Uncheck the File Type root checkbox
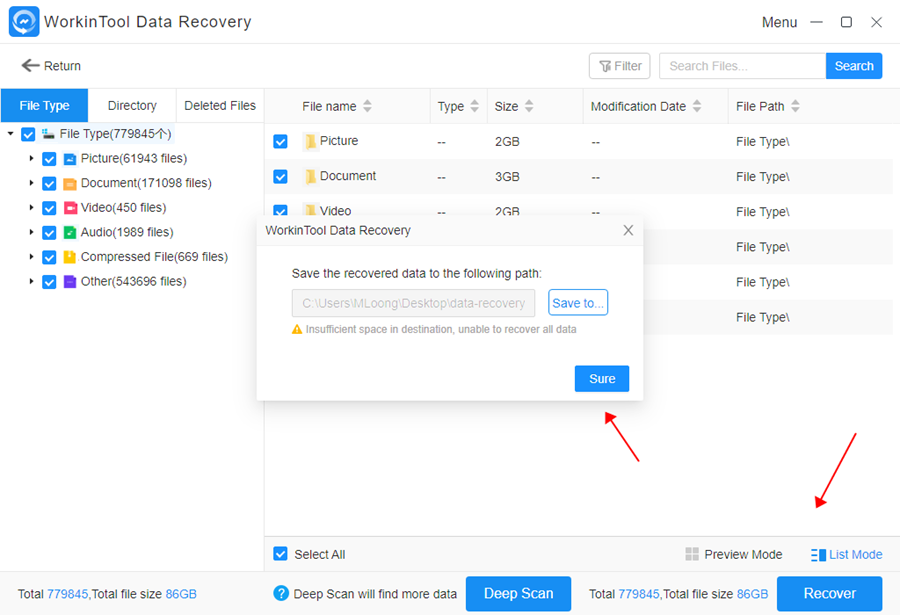Screen dimensions: 900x615 28,134
